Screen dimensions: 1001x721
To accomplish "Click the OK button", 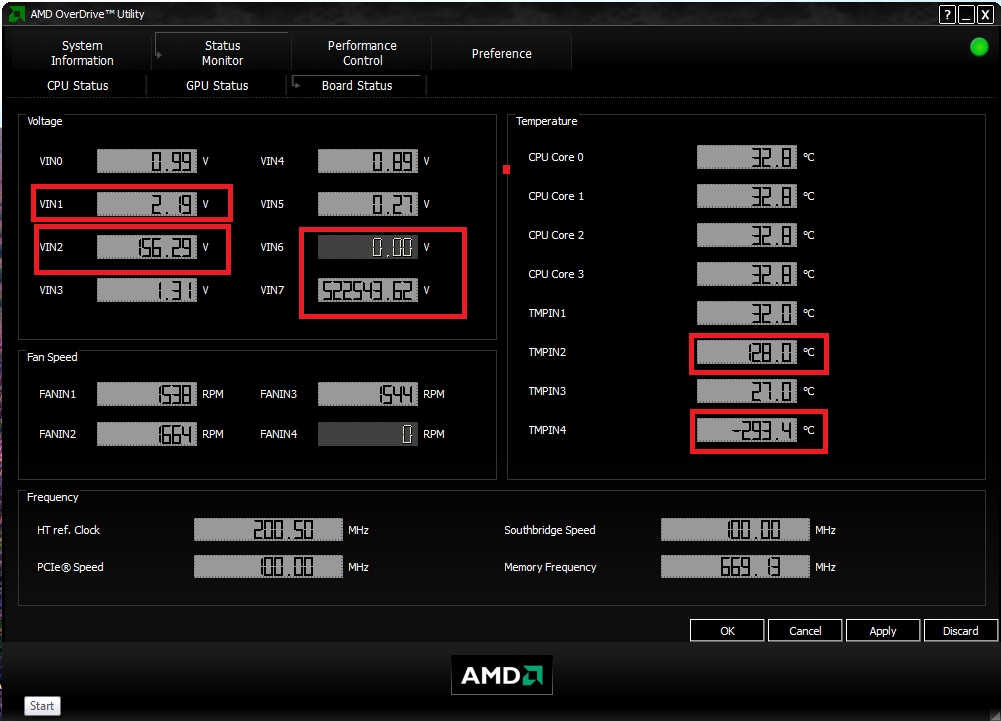I will point(727,630).
